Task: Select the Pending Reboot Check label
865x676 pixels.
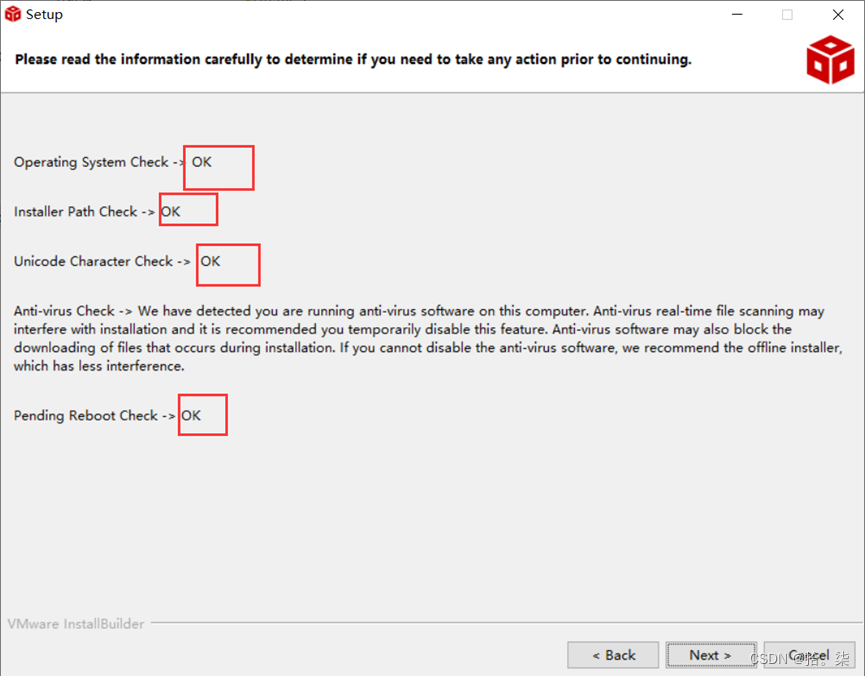Action: point(86,416)
